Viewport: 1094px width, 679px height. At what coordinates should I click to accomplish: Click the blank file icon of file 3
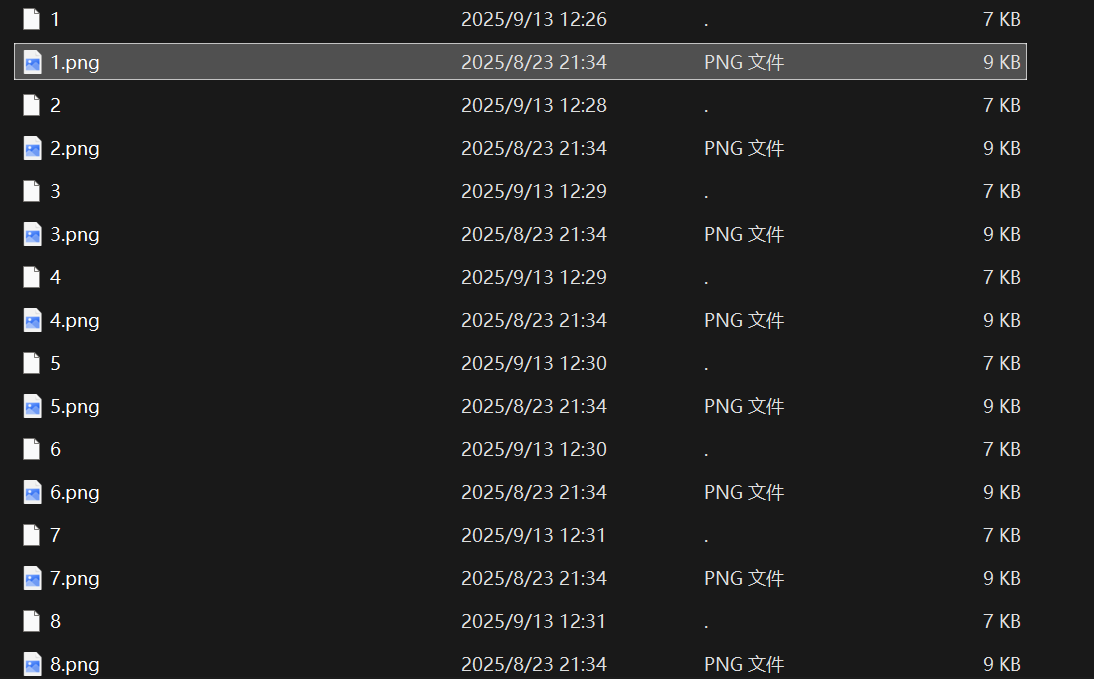(32, 191)
